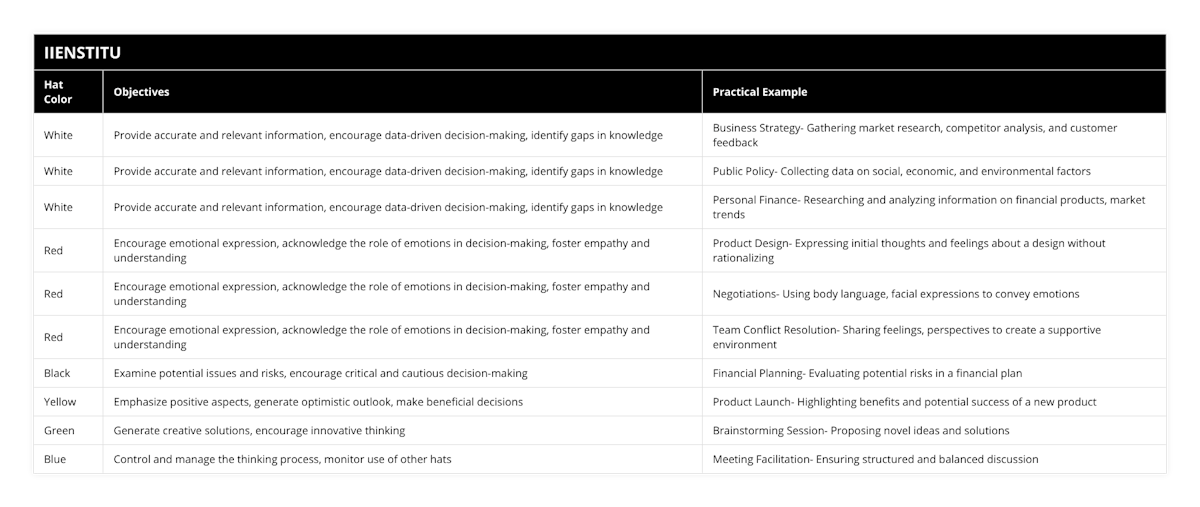
Task: Select the Green hat creative solutions objective
Action: 259,431
